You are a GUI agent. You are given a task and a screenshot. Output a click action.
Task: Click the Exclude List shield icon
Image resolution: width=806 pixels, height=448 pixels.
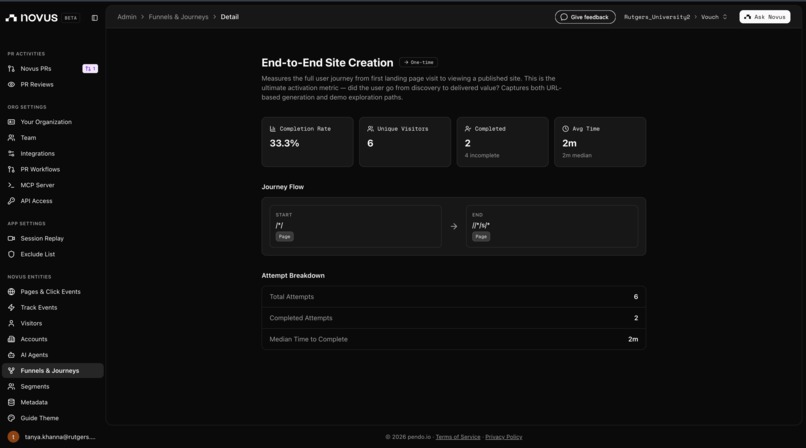tap(11, 254)
